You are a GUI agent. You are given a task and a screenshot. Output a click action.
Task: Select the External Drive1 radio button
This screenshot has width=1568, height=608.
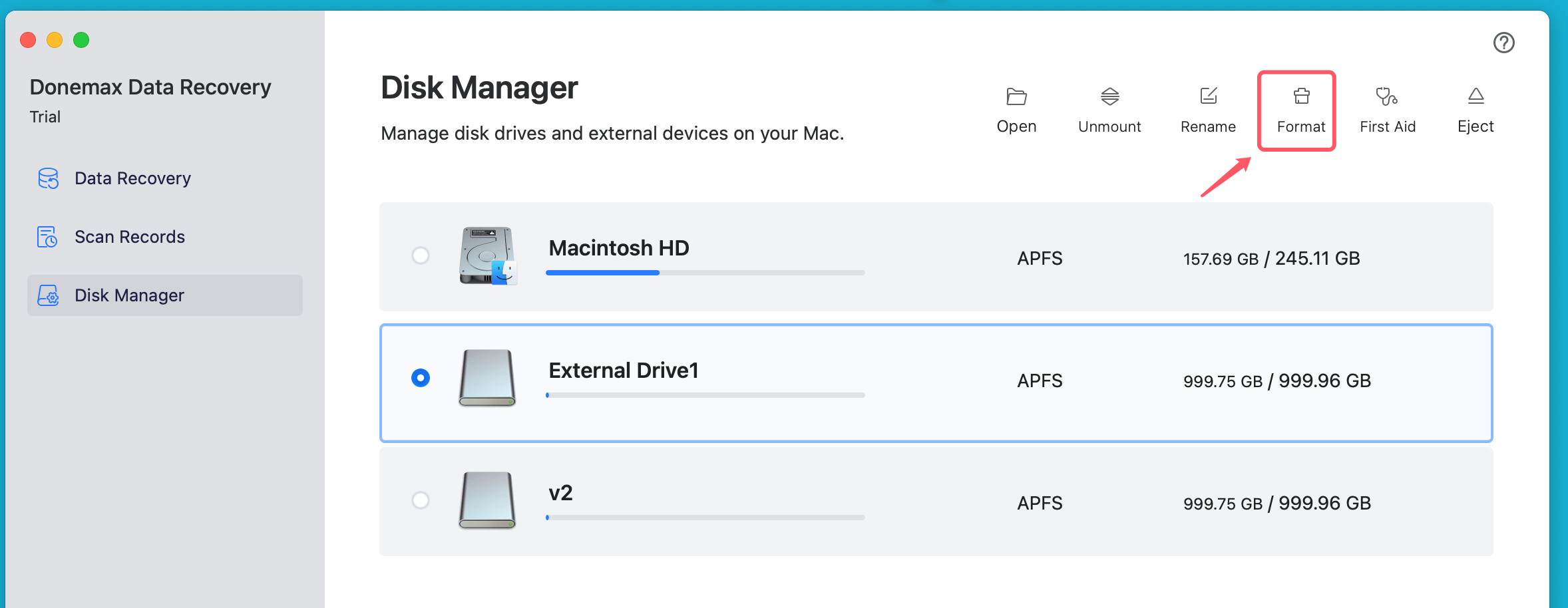(x=419, y=378)
